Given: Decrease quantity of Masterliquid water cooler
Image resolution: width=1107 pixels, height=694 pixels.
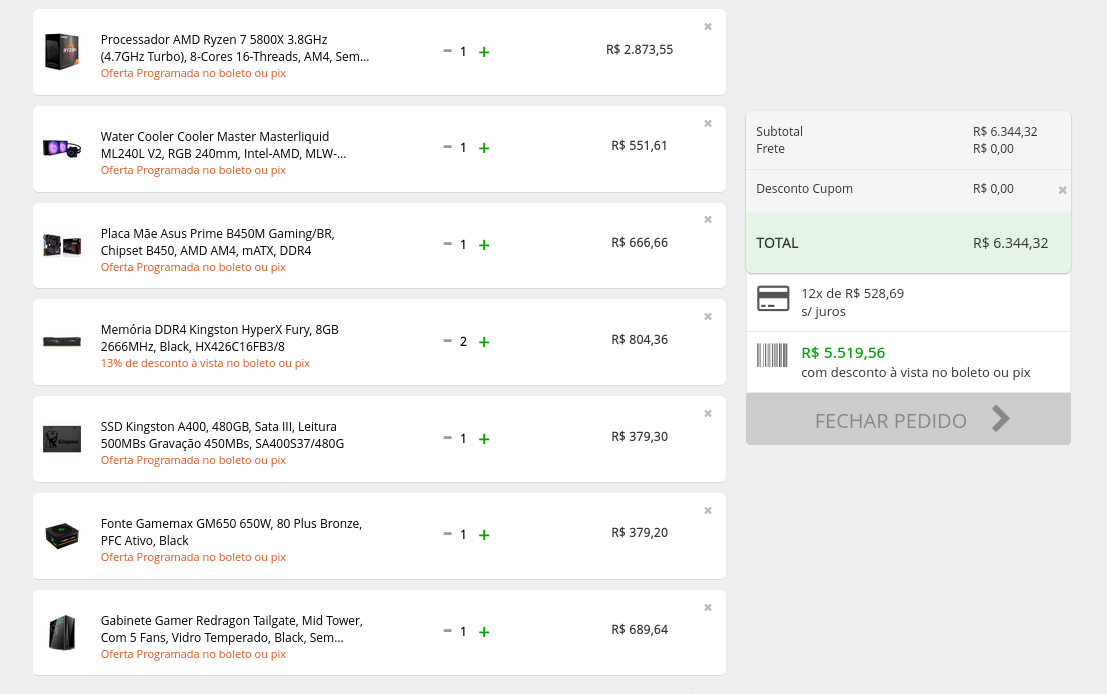Looking at the screenshot, I should tap(447, 147).
